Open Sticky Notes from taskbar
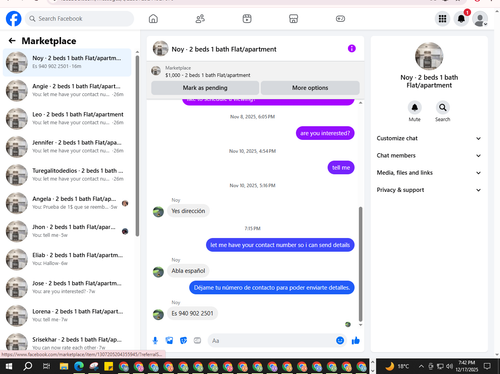500x374 pixels. click(x=109, y=366)
